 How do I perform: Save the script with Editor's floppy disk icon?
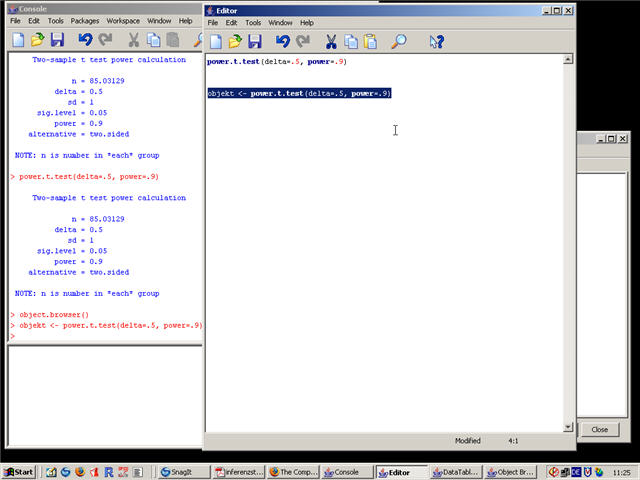255,41
